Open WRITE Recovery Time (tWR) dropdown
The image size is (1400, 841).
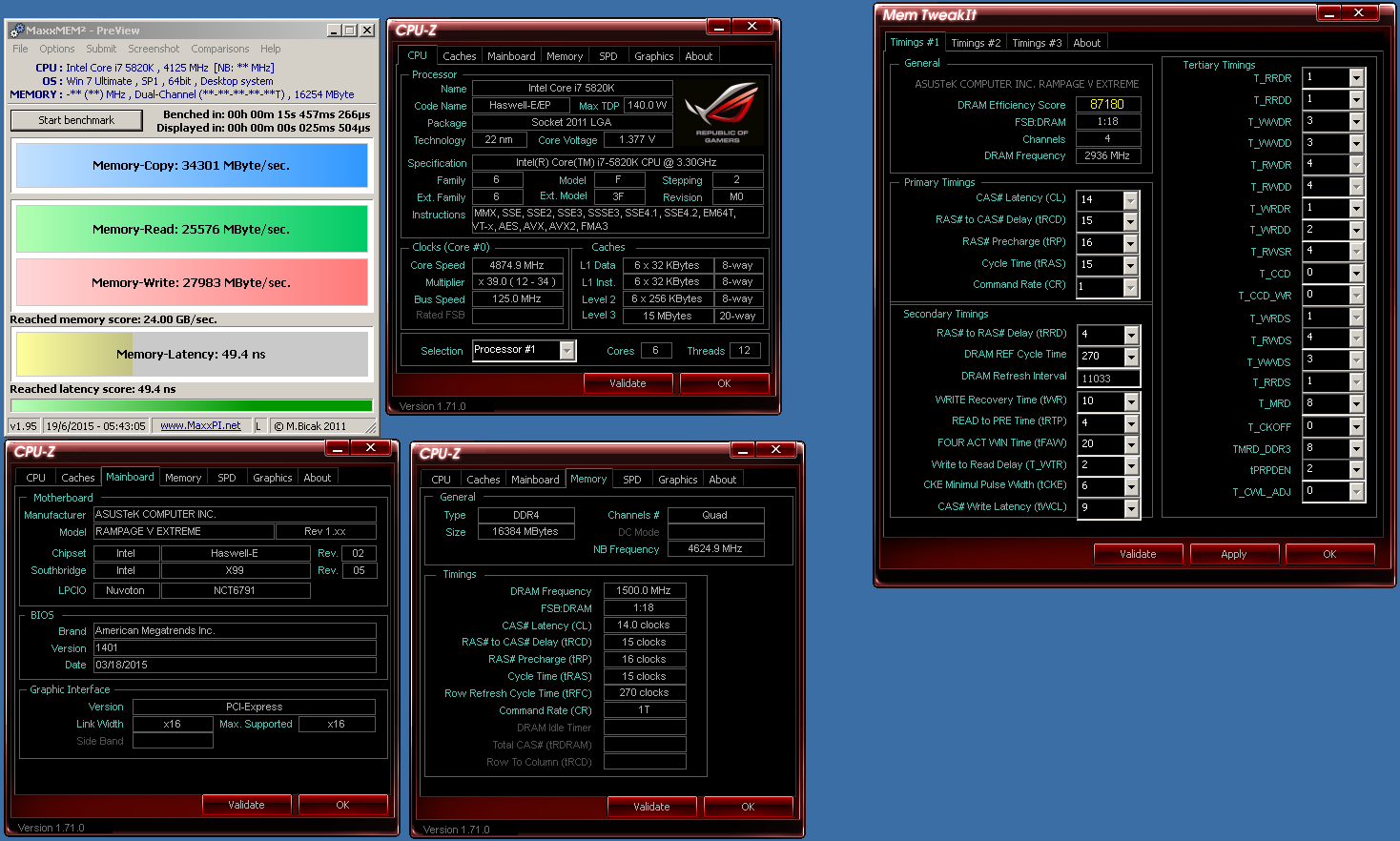click(1131, 401)
